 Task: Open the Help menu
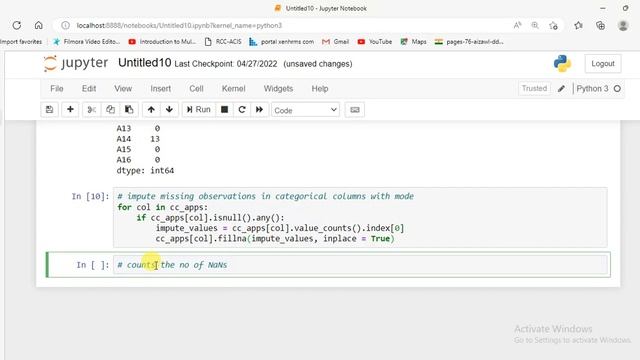click(x=320, y=89)
